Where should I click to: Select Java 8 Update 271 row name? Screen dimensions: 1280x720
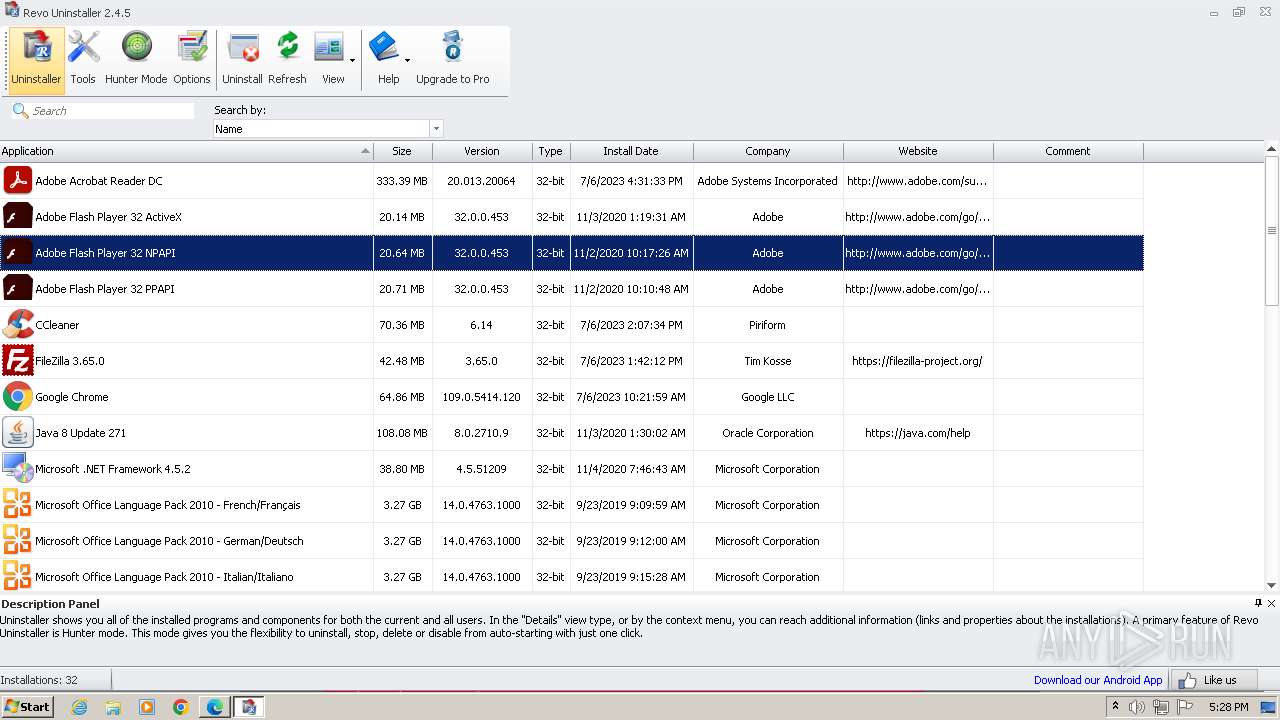point(81,433)
